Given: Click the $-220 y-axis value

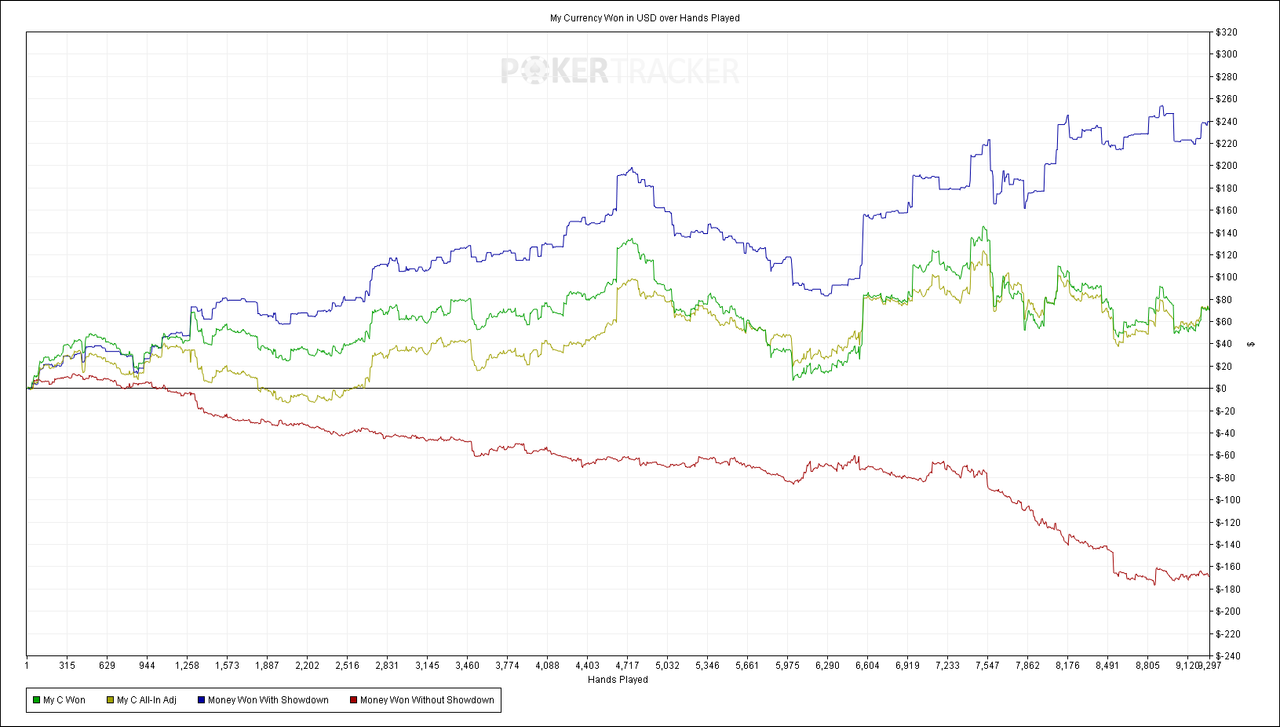Looking at the screenshot, I should pyautogui.click(x=1227, y=633).
